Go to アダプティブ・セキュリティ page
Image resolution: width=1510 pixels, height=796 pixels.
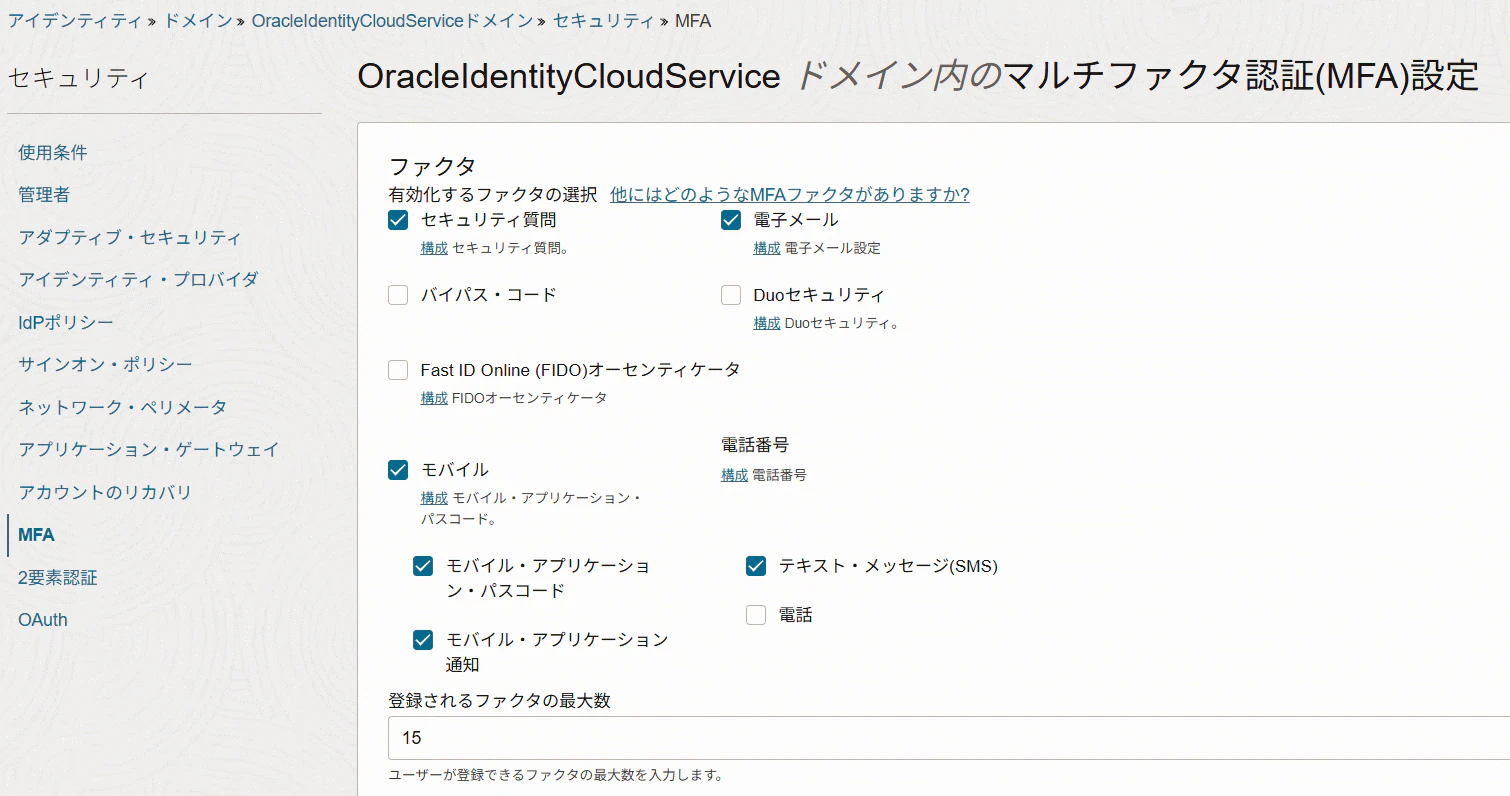pyautogui.click(x=130, y=238)
